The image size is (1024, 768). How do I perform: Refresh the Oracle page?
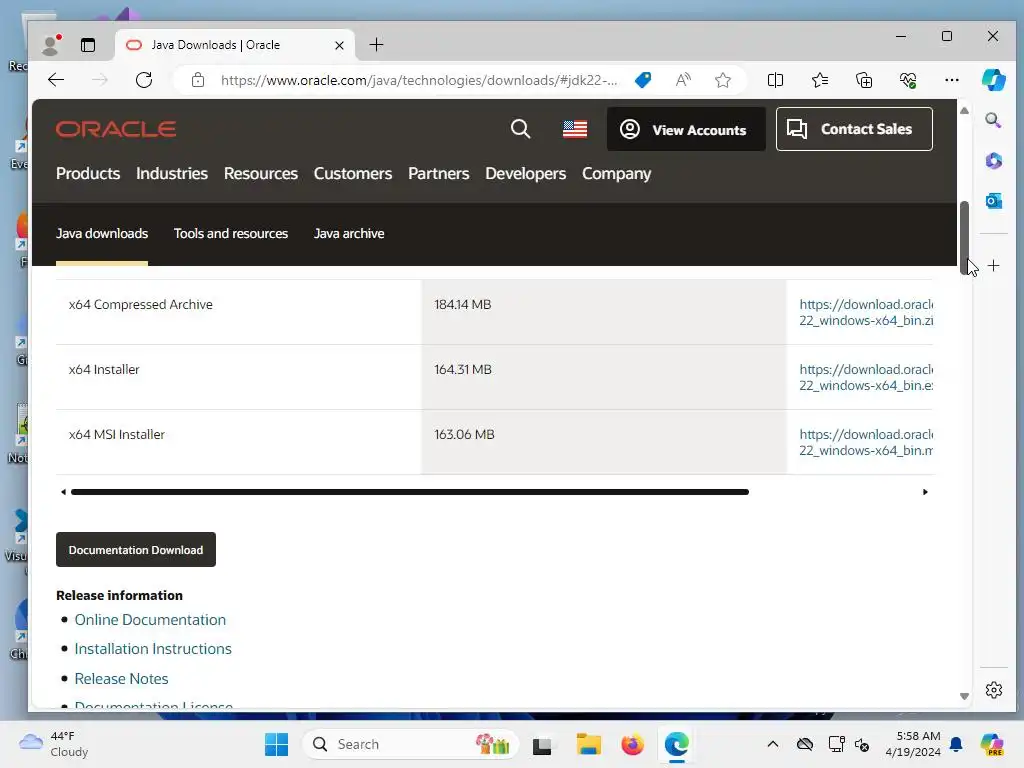point(144,80)
